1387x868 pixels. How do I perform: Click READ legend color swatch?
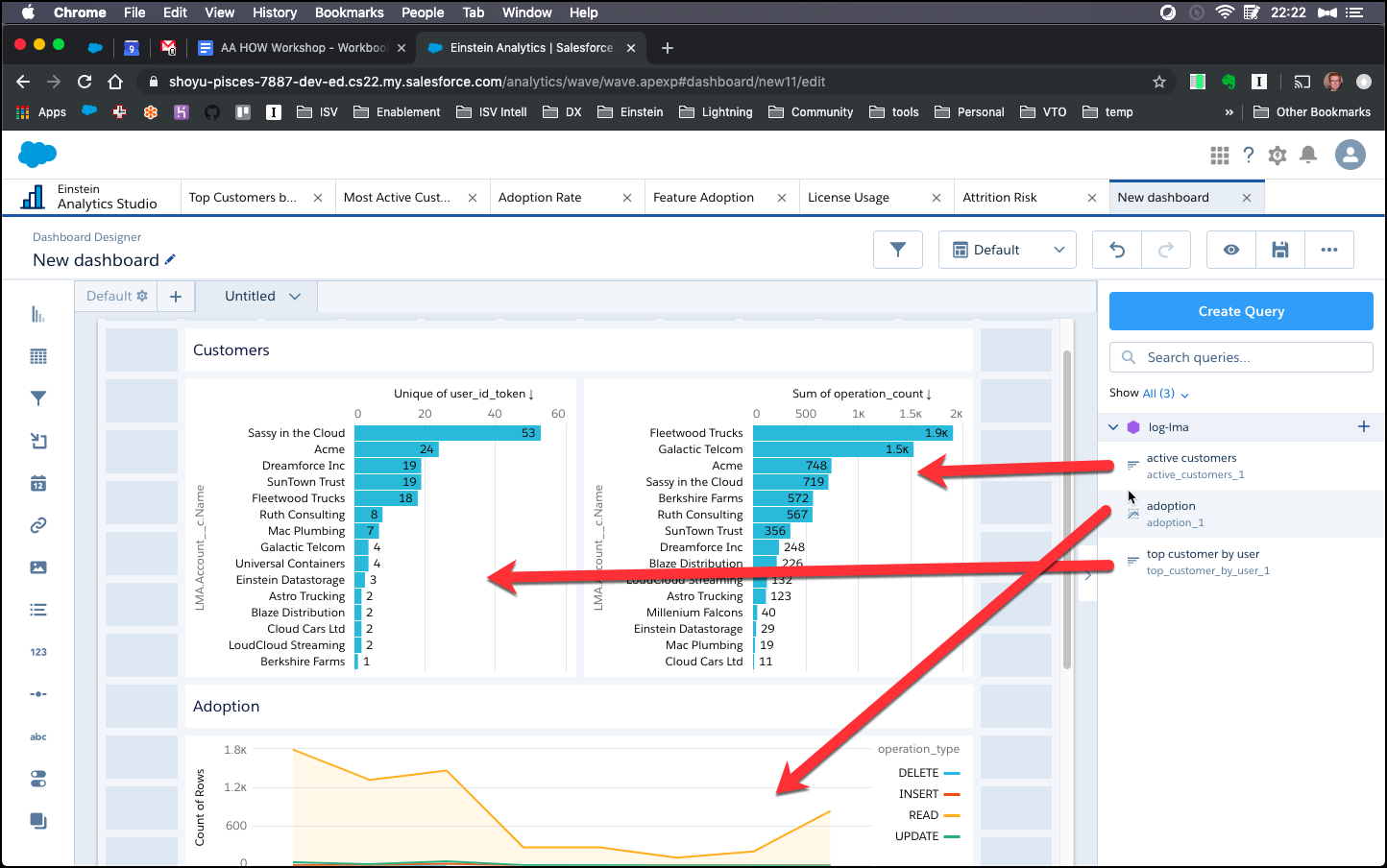click(x=952, y=815)
